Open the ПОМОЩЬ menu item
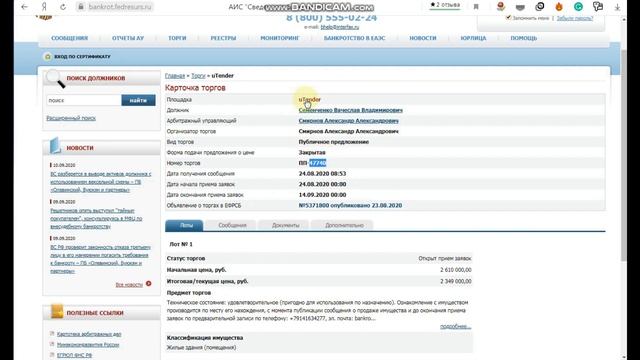The width and height of the screenshot is (640, 360). tap(524, 38)
